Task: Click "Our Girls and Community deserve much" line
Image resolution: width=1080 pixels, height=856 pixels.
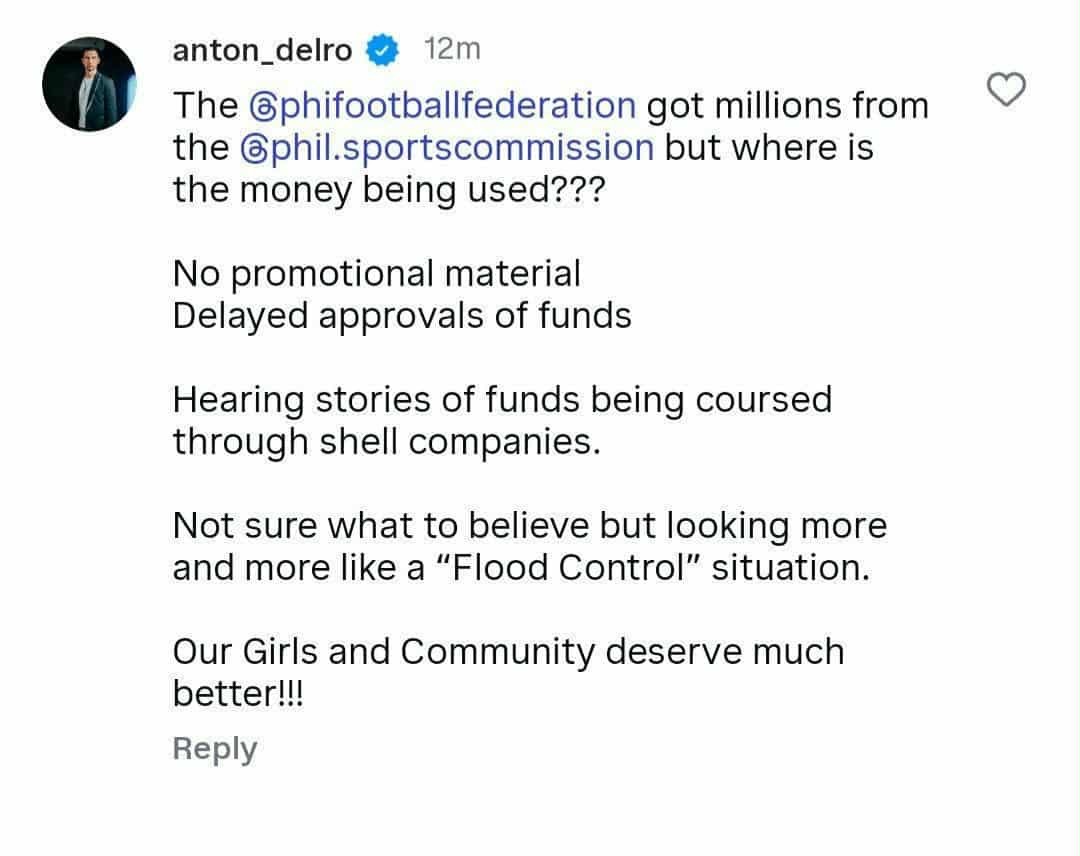Action: (508, 652)
